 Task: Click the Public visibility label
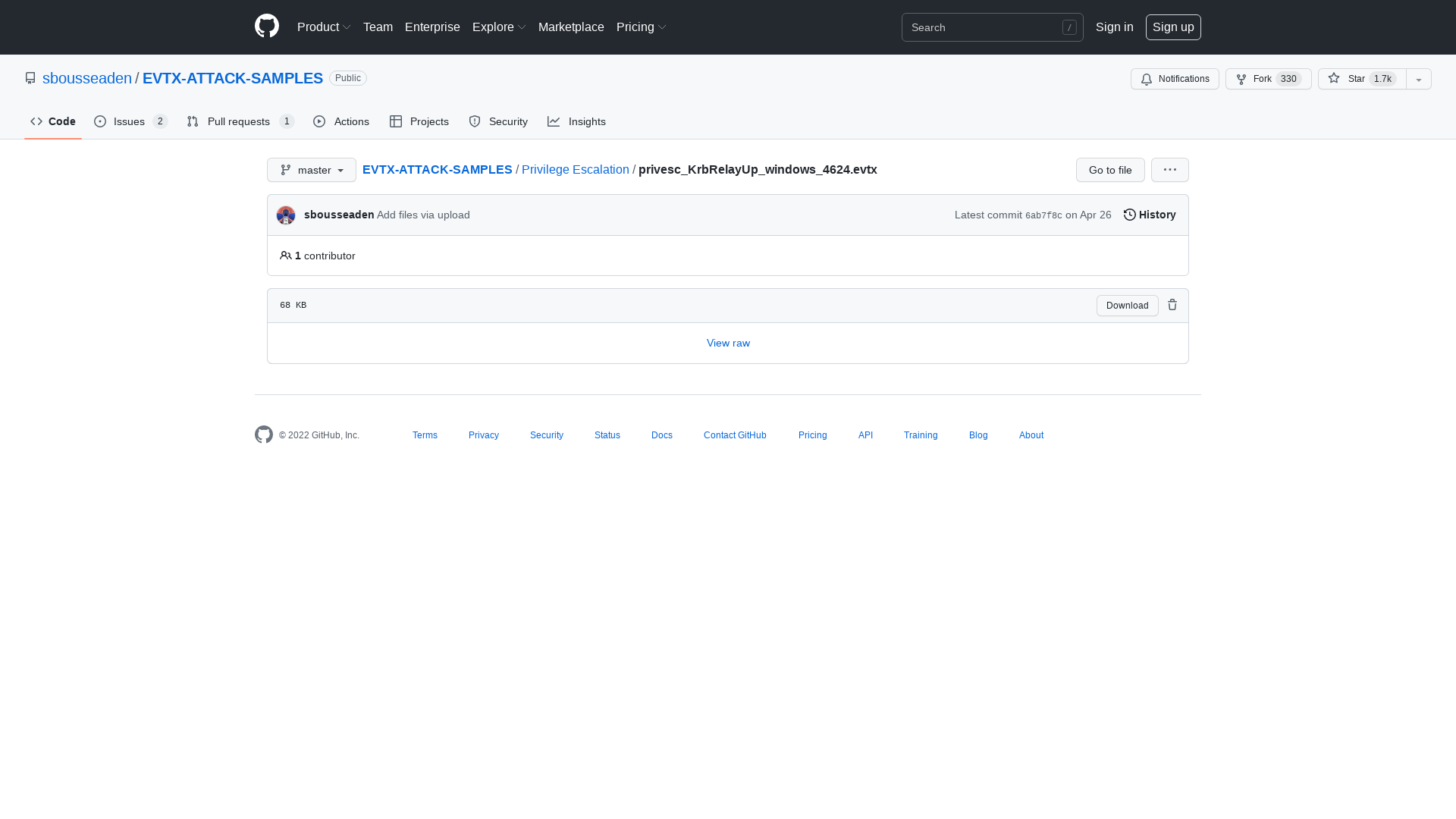[348, 78]
